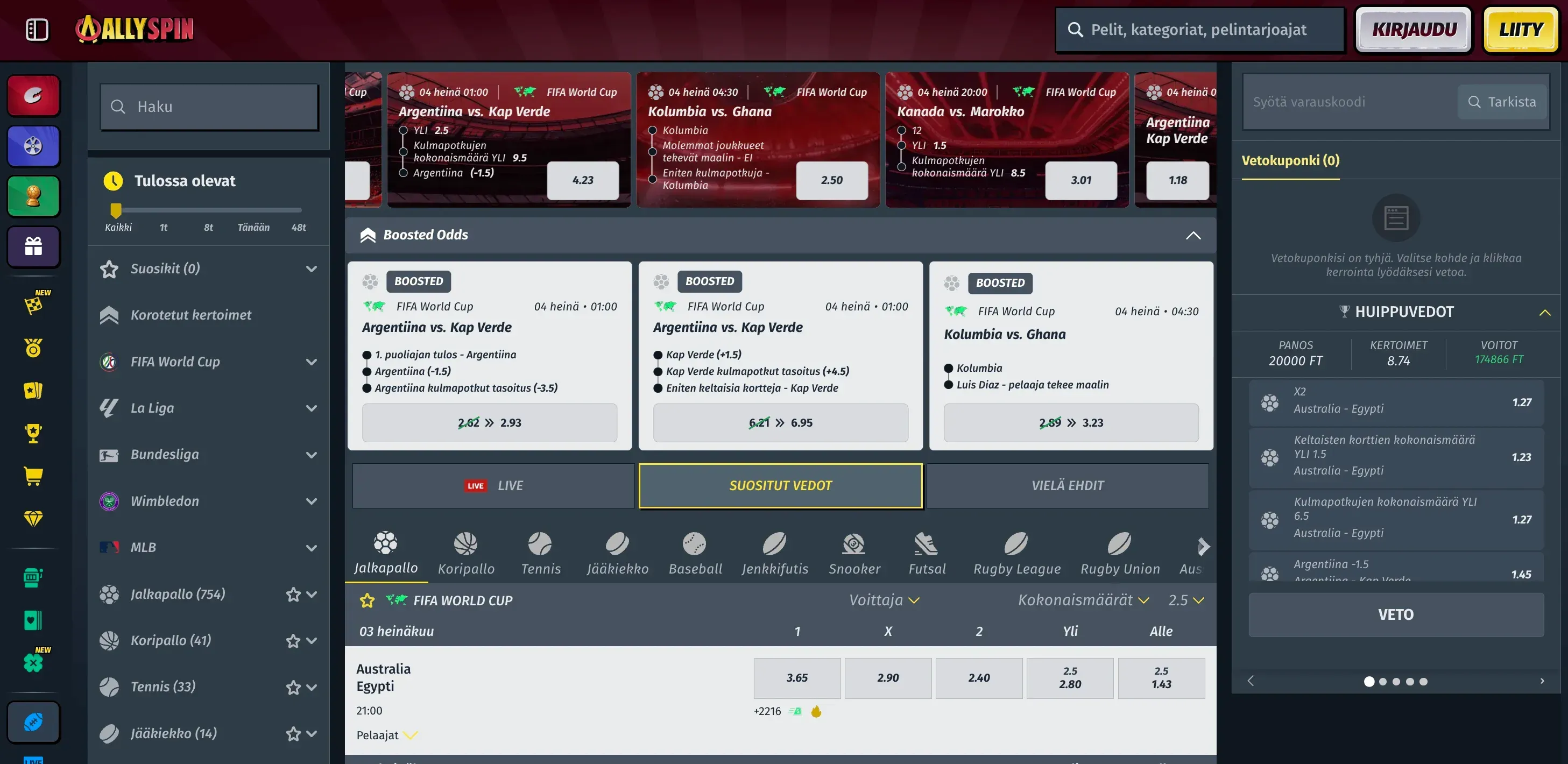Toggle the sidebar panel icon beside the logo

37,29
